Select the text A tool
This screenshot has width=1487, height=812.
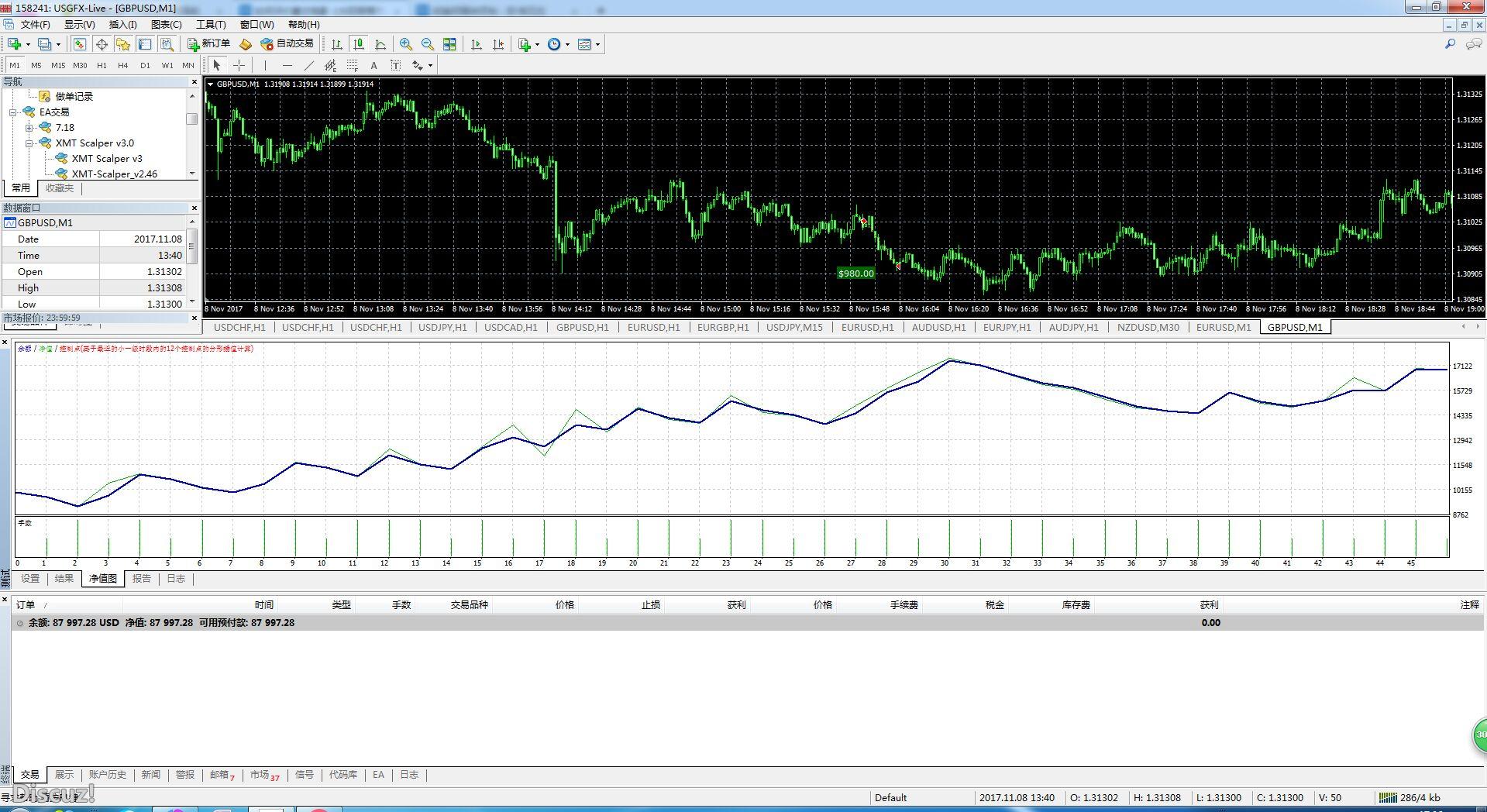coord(373,65)
